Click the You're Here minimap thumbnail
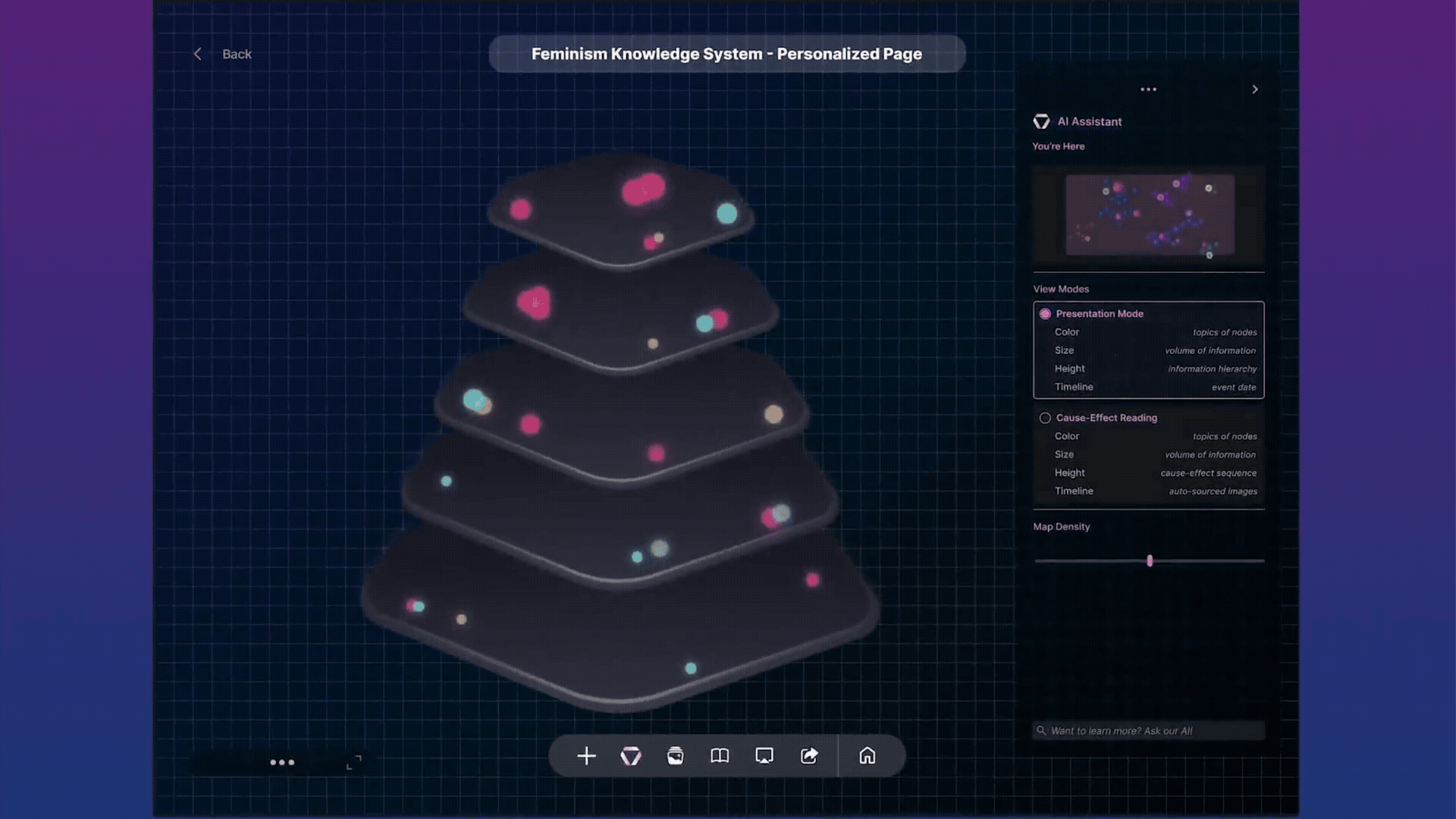 point(1150,215)
